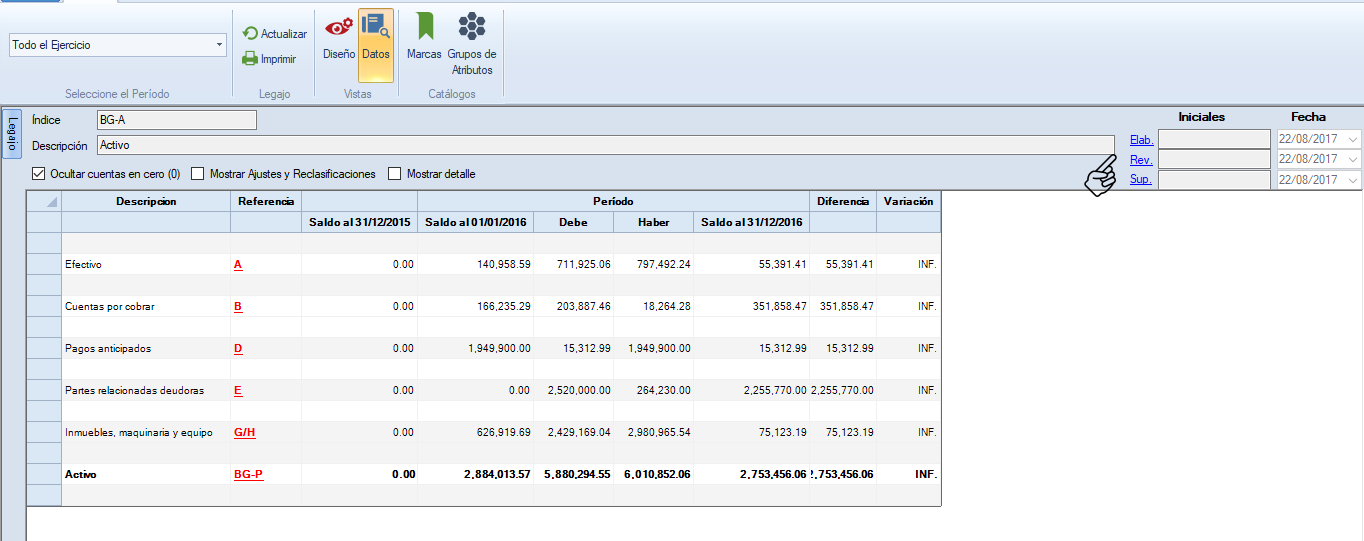This screenshot has width=1364, height=541.
Task: Open the Elab. date dropdown
Action: [1353, 139]
